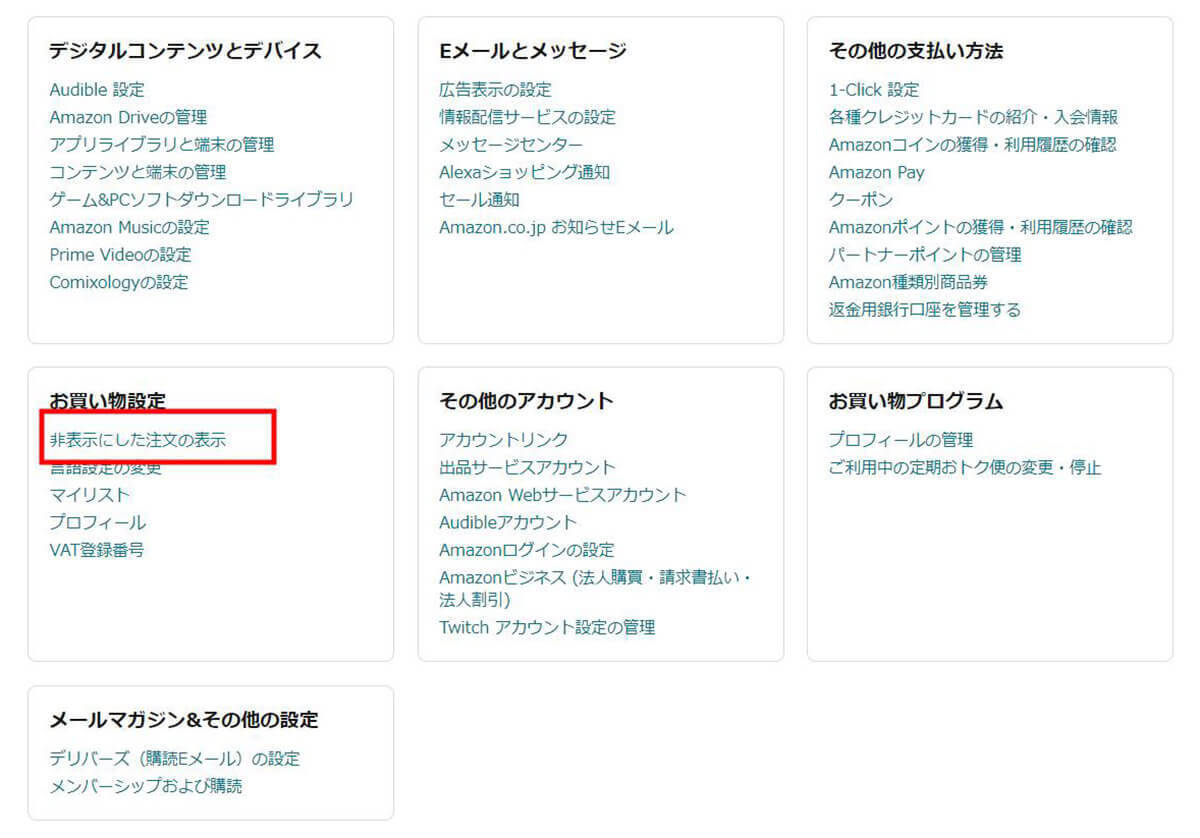Click VAT登録番号 link
Image resolution: width=1200 pixels, height=838 pixels.
tap(97, 550)
